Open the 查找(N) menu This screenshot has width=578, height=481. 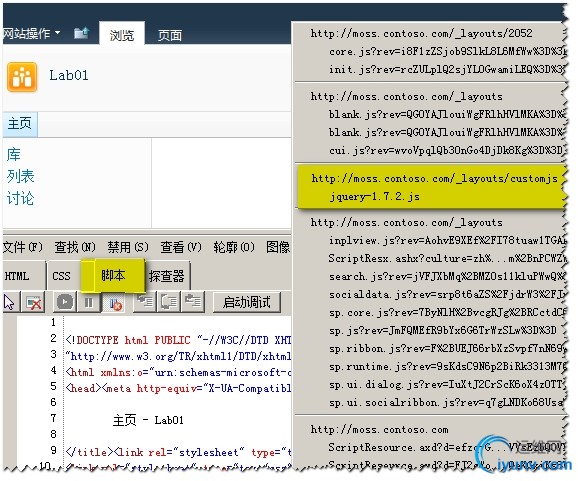point(75,247)
